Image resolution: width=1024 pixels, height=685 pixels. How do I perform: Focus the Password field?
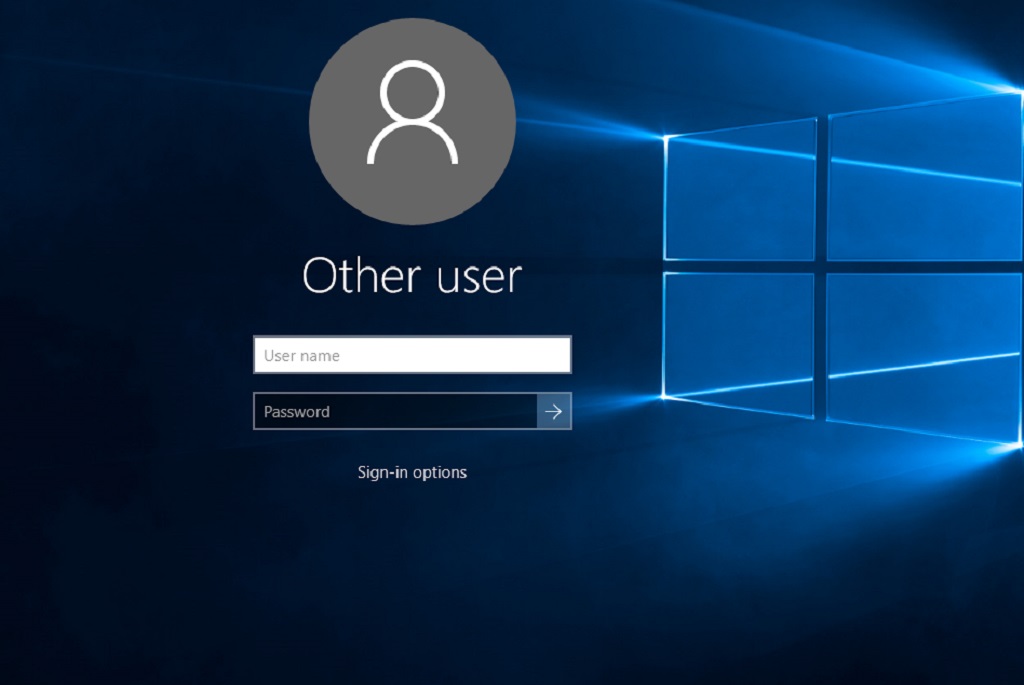coord(395,411)
